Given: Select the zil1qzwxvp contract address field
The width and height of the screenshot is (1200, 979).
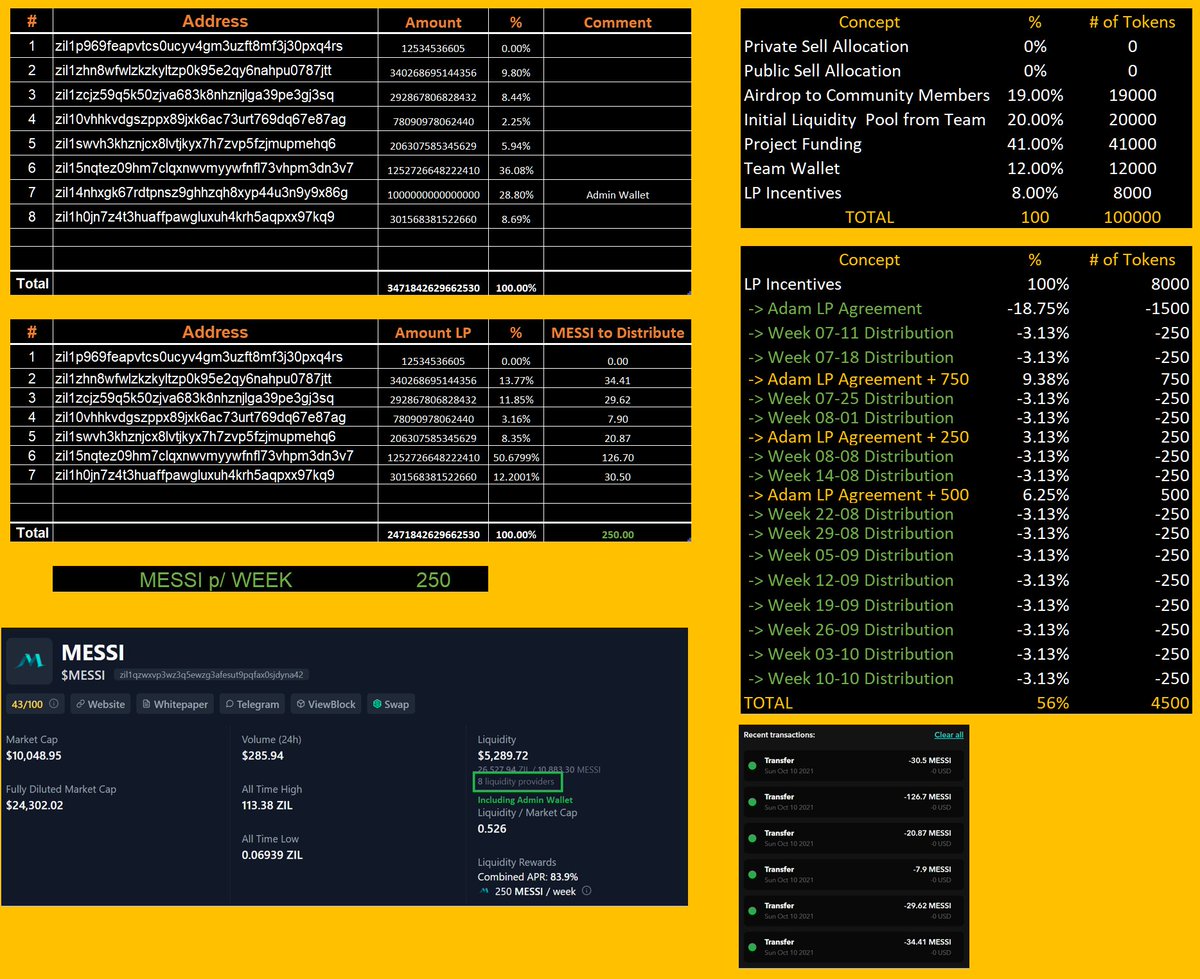Looking at the screenshot, I should pyautogui.click(x=212, y=675).
